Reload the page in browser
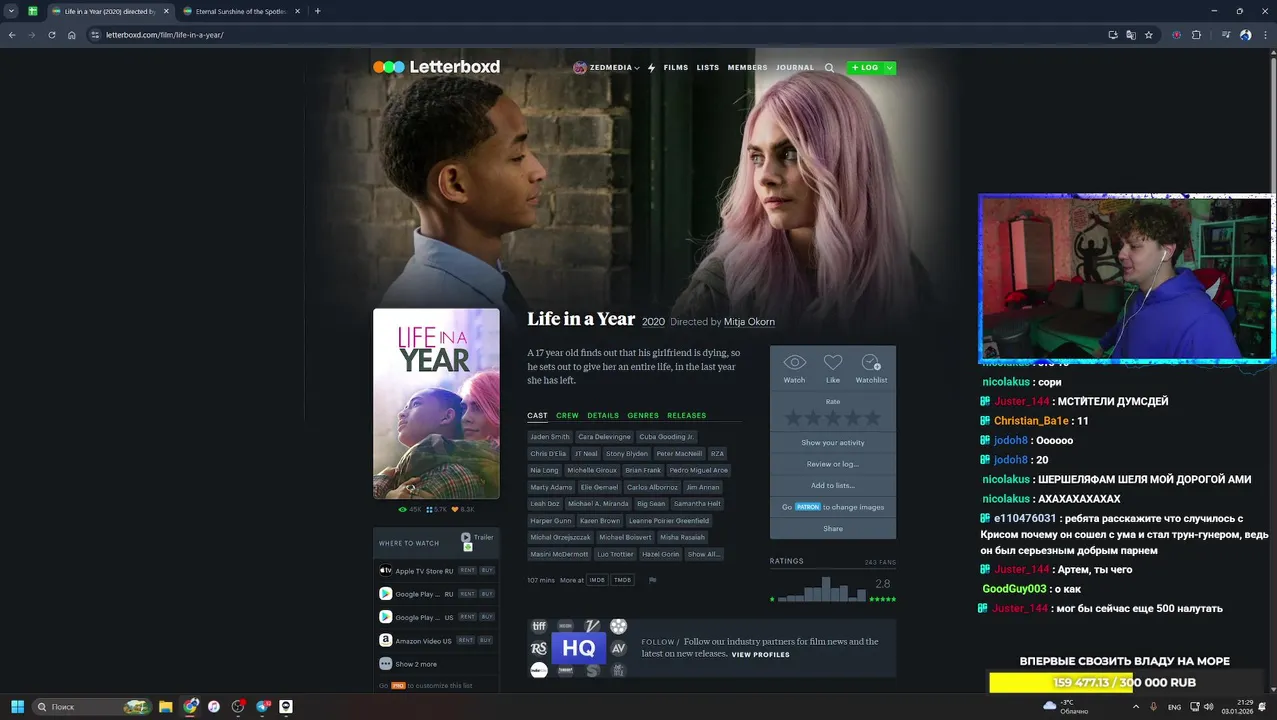The width and height of the screenshot is (1277, 720). (52, 35)
